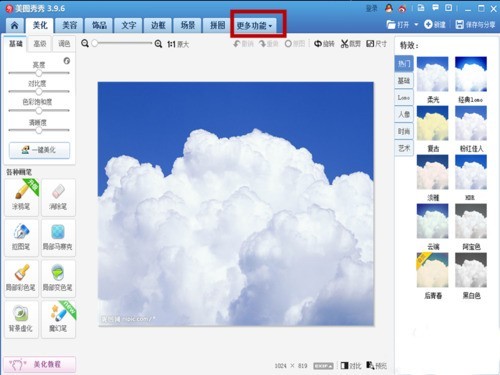Screen dimensions: 500x375
Task: Apply the 淡雅 elegant effect thumbnail
Action: 433,172
